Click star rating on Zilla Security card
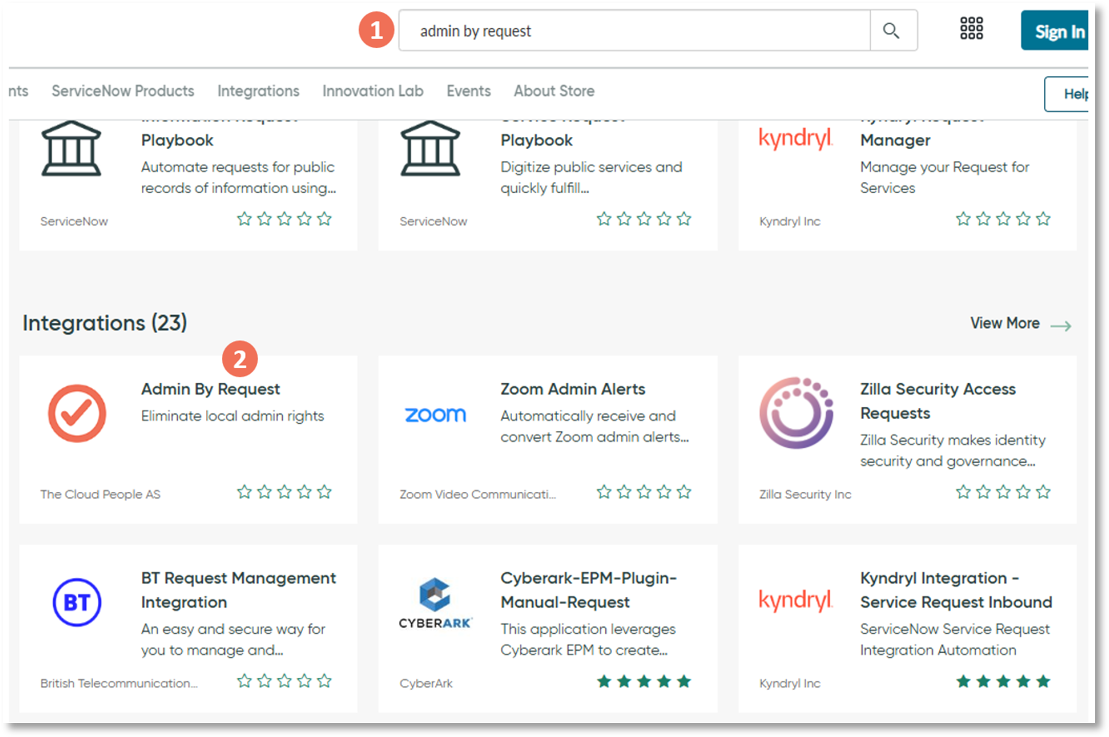 tap(1003, 492)
